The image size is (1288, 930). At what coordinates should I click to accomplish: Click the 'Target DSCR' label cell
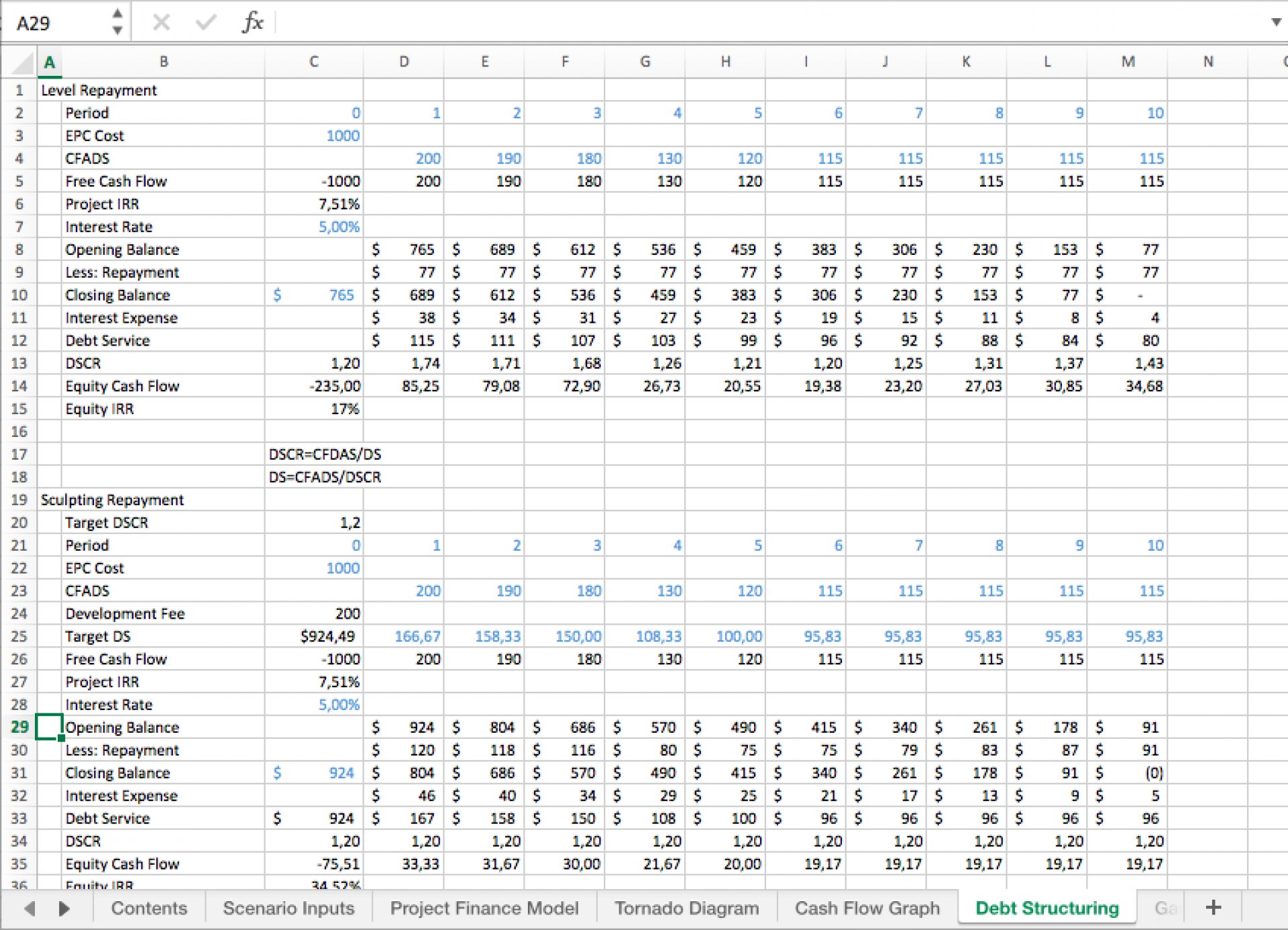163,523
